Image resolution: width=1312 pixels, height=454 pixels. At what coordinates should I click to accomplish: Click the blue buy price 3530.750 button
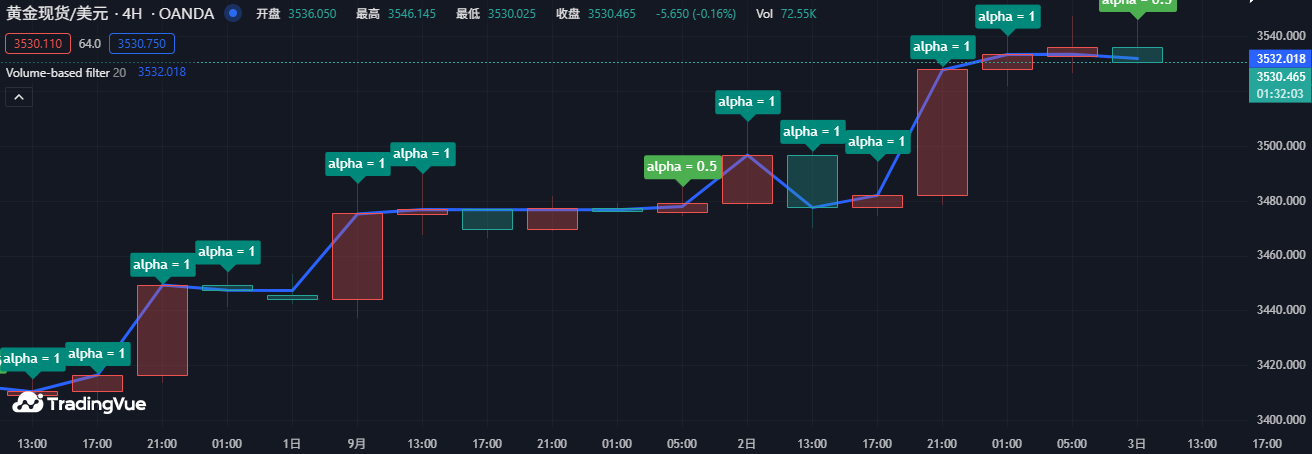tap(145, 44)
